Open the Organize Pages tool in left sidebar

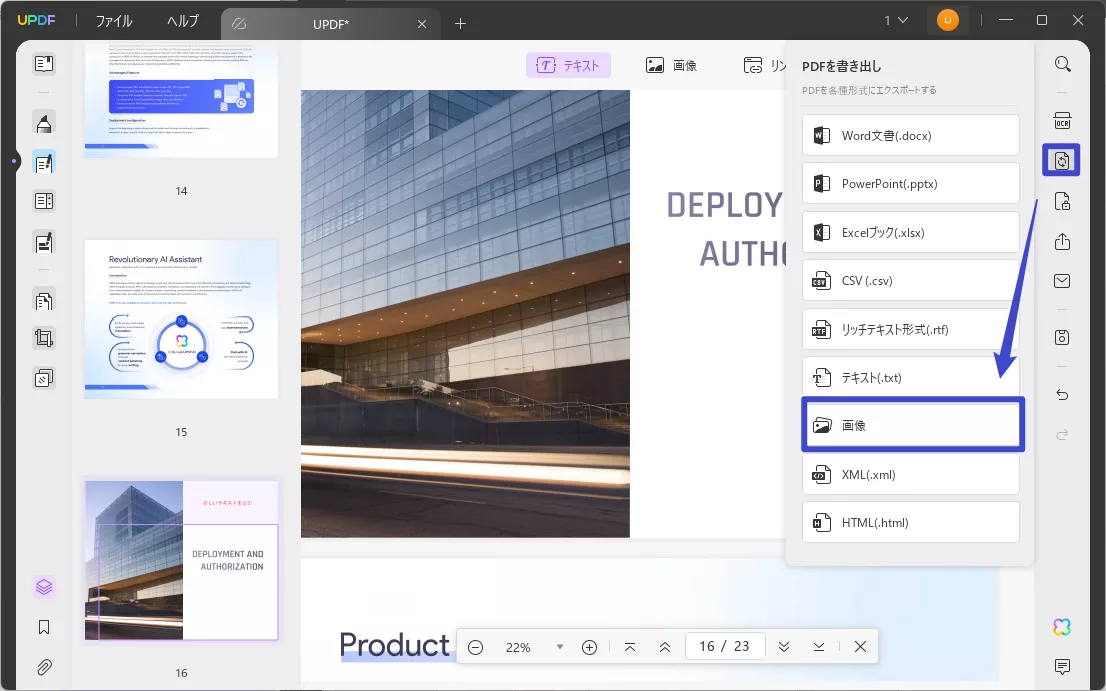click(x=44, y=201)
